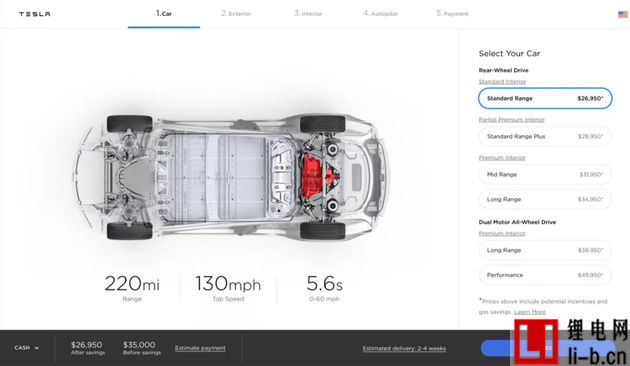630x366 pixels.
Task: Select the Standard Range option
Action: click(x=545, y=98)
